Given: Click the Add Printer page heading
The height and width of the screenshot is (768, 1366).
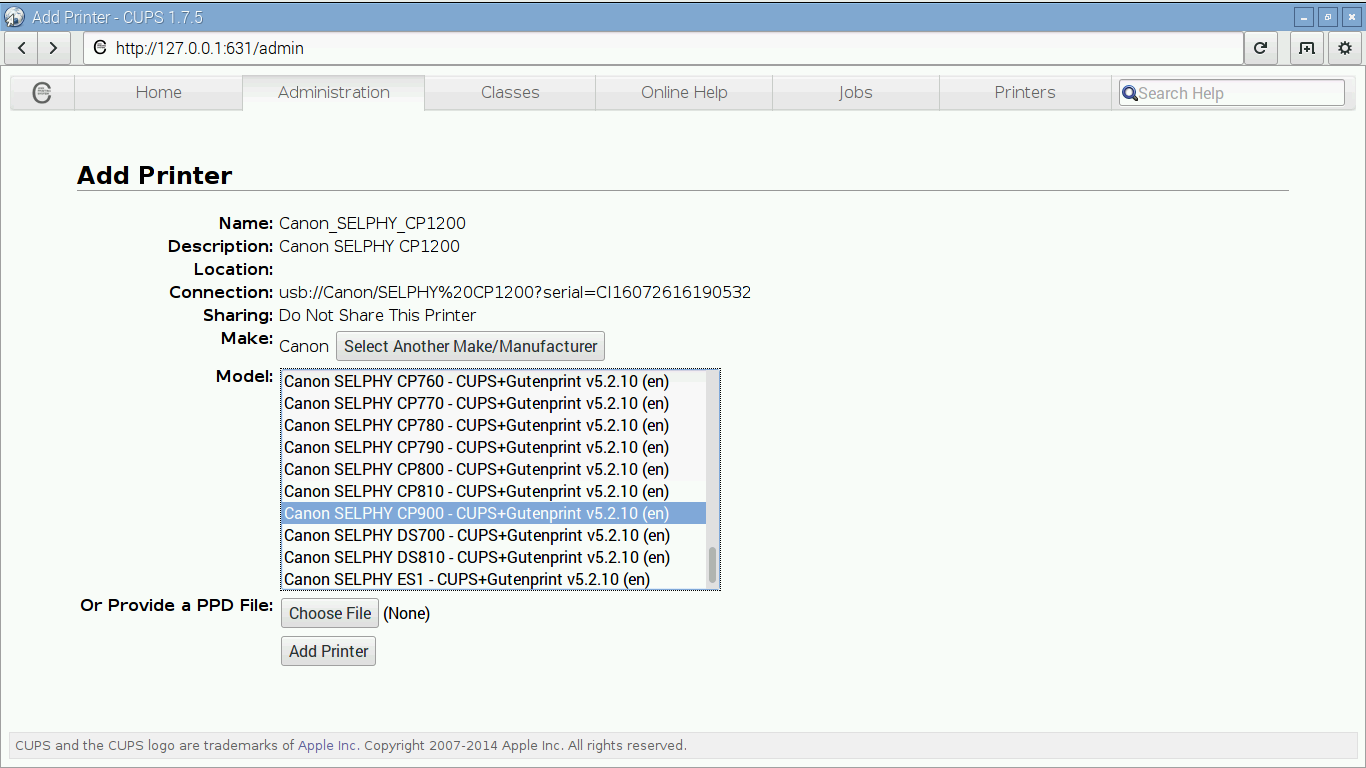Looking at the screenshot, I should [155, 175].
